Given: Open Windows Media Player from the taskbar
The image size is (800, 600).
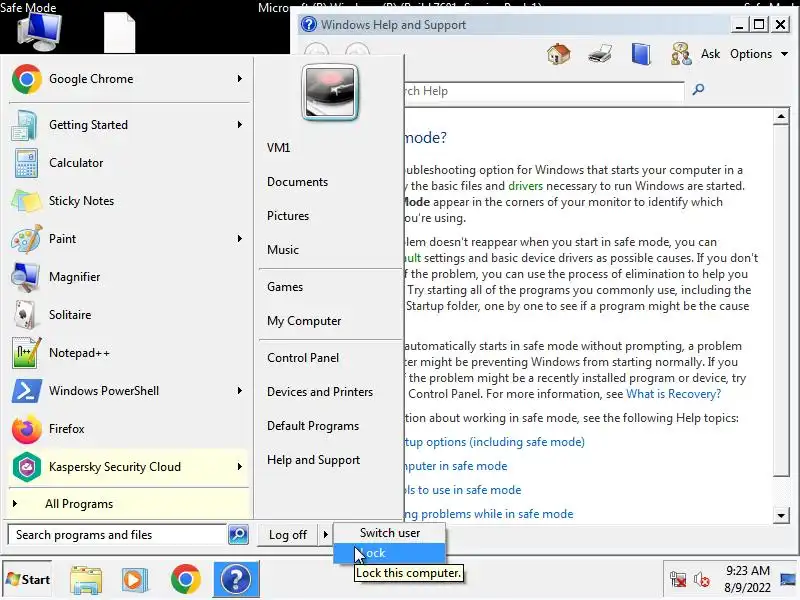Looking at the screenshot, I should pos(135,580).
